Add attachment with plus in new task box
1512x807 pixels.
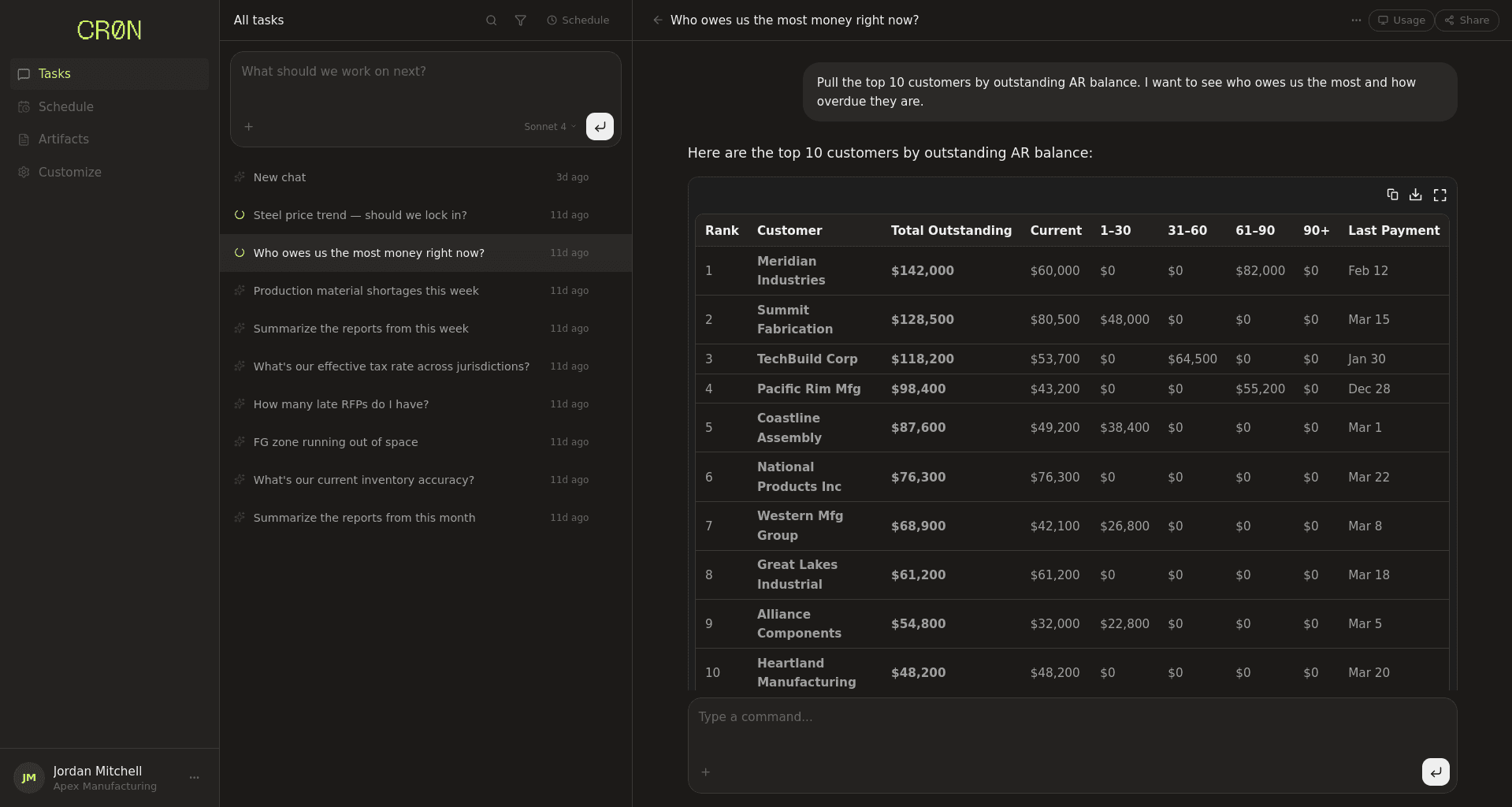(249, 126)
